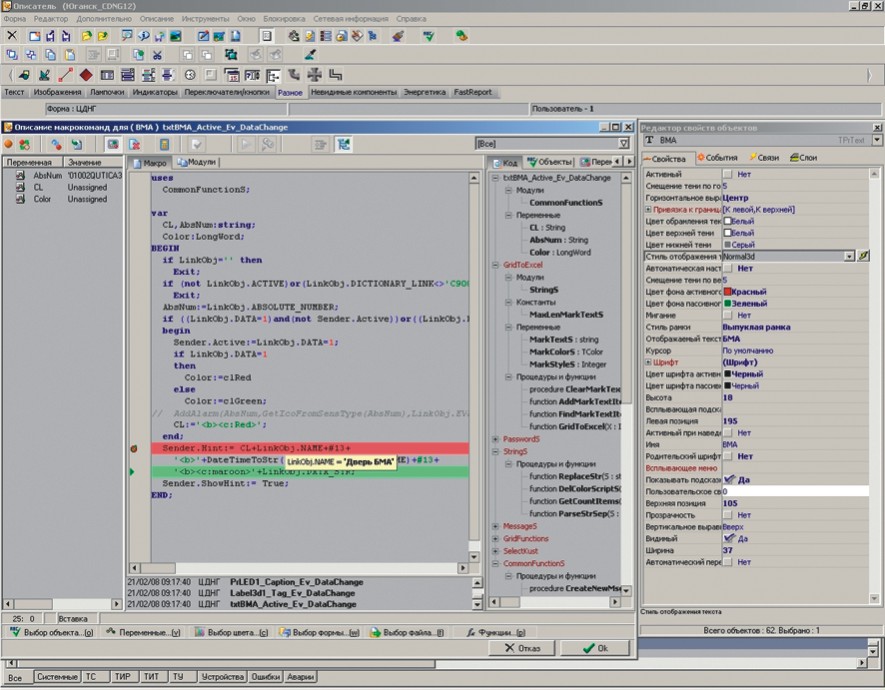Click the new form icon in the top toolbar
The width and height of the screenshot is (885, 690).
tap(35, 36)
